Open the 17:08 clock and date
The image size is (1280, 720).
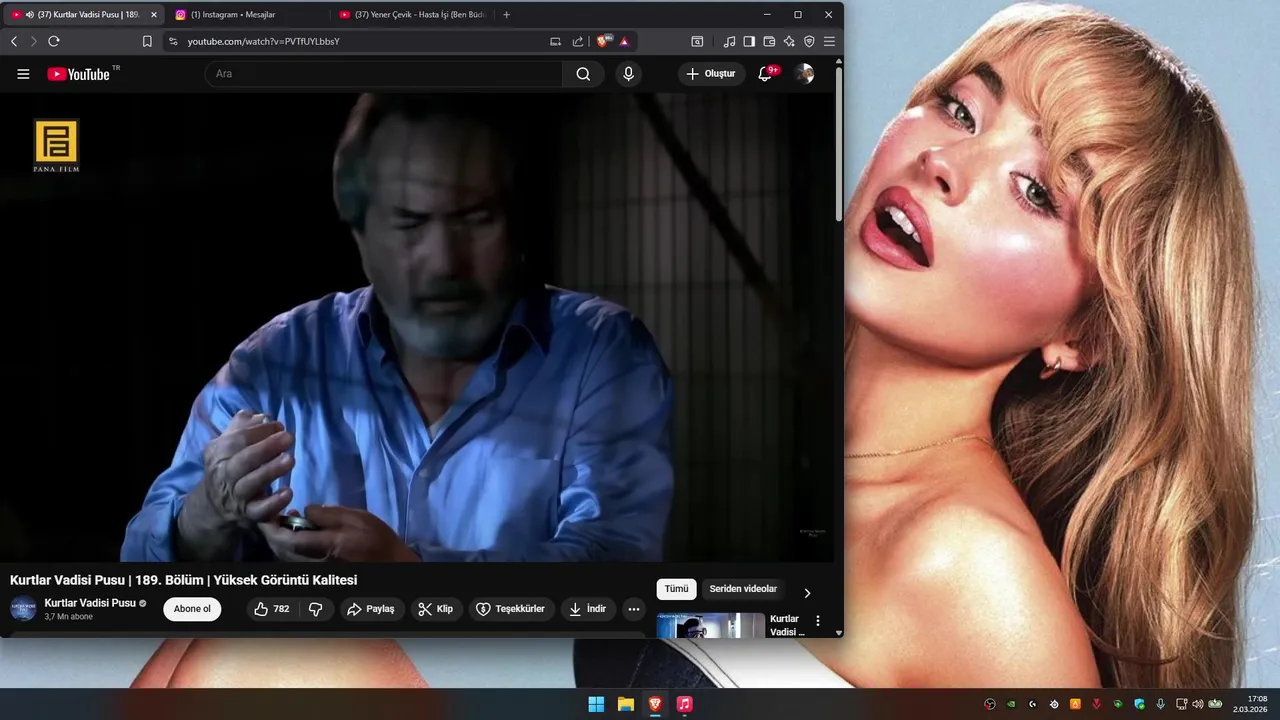click(1250, 704)
